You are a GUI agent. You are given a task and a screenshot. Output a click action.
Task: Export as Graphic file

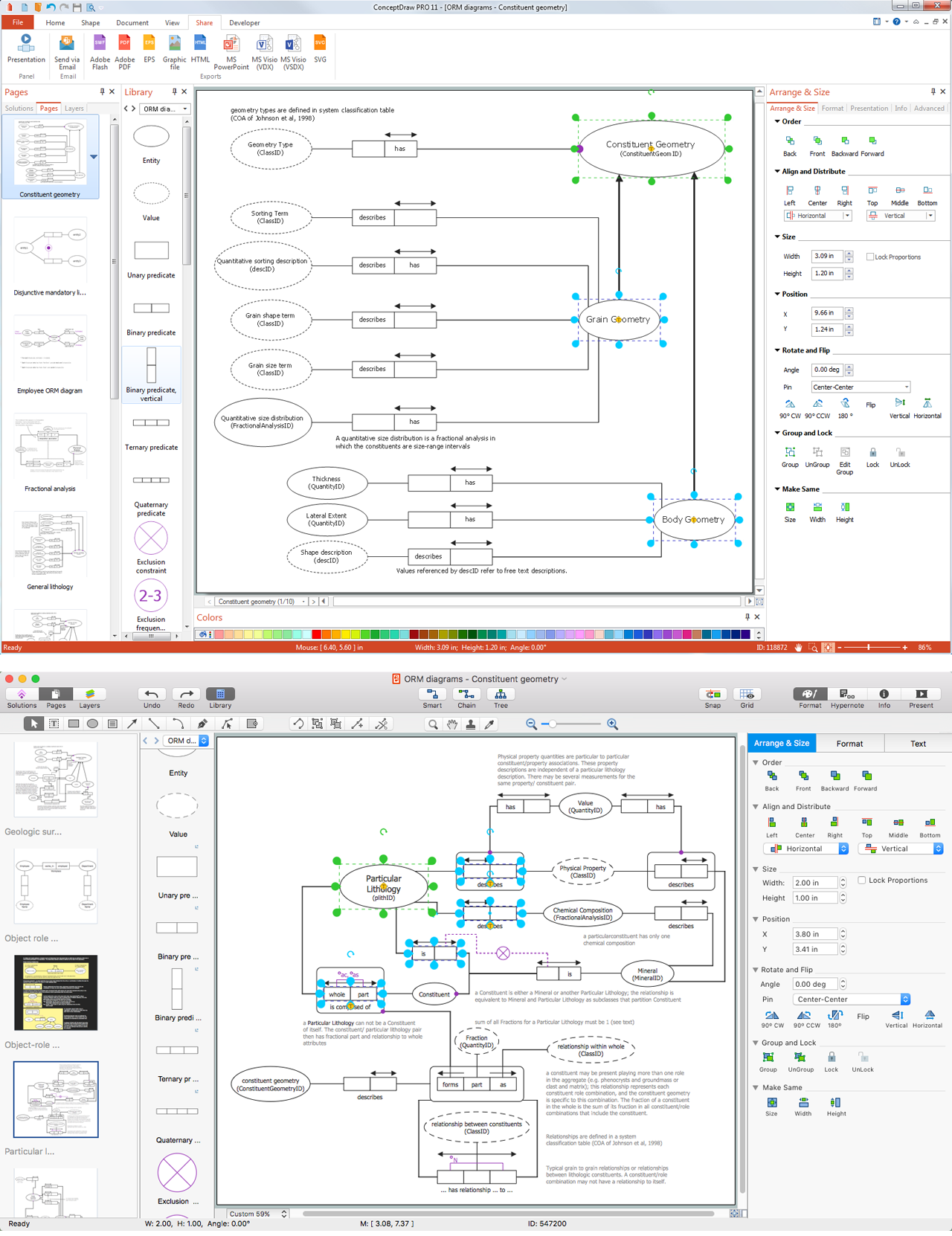pyautogui.click(x=174, y=53)
